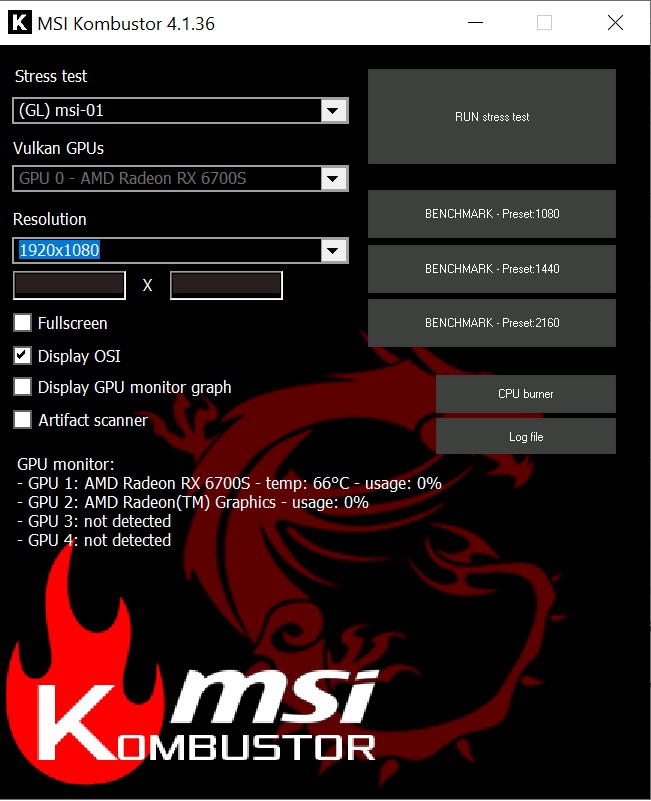Focus the custom height input field
Image resolution: width=651 pixels, height=801 pixels.
(226, 285)
